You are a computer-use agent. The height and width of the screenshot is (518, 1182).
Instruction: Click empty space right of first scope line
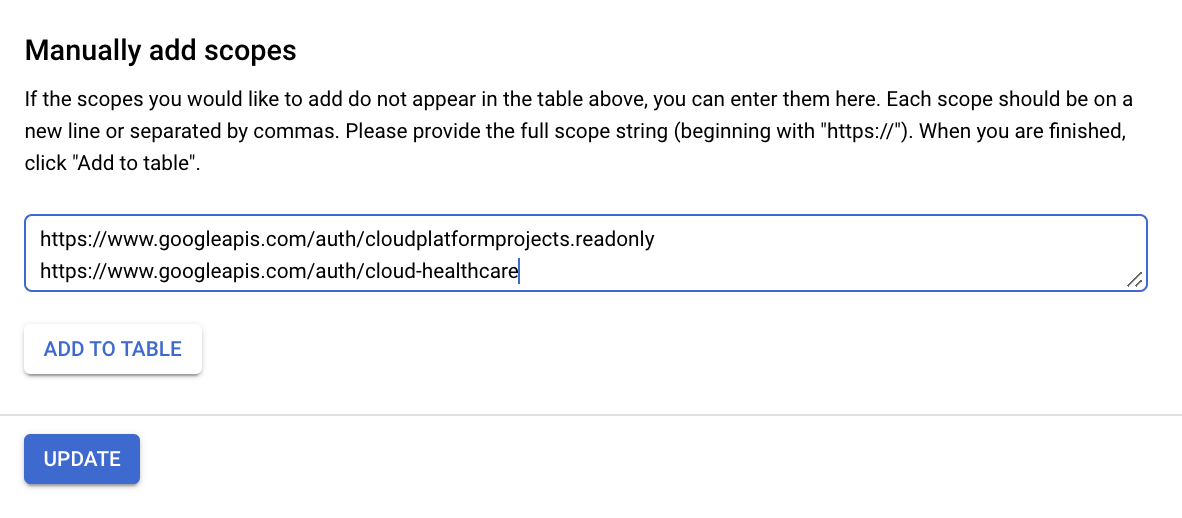[890, 240]
